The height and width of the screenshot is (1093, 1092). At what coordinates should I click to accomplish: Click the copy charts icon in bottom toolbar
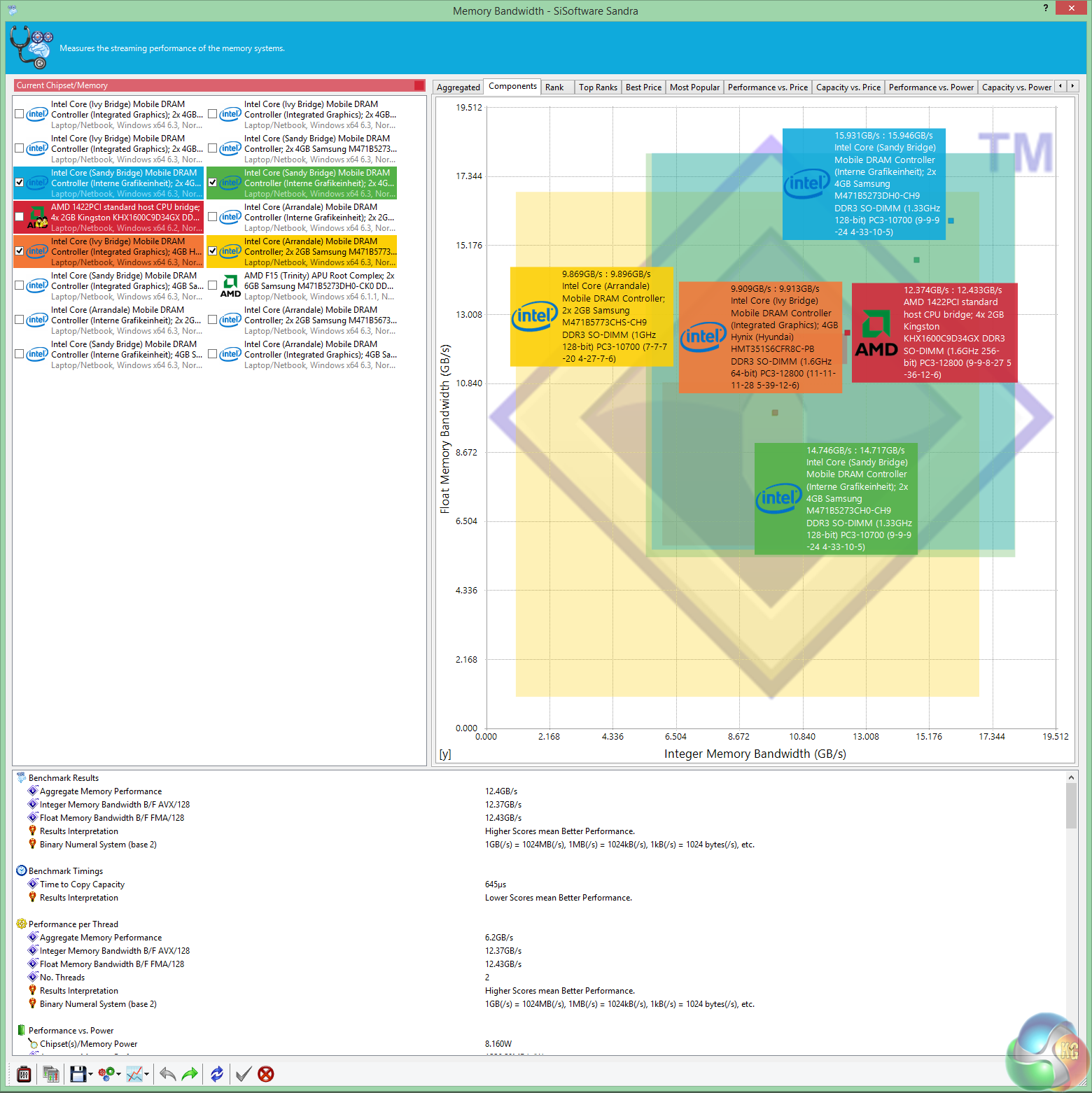pos(50,1073)
